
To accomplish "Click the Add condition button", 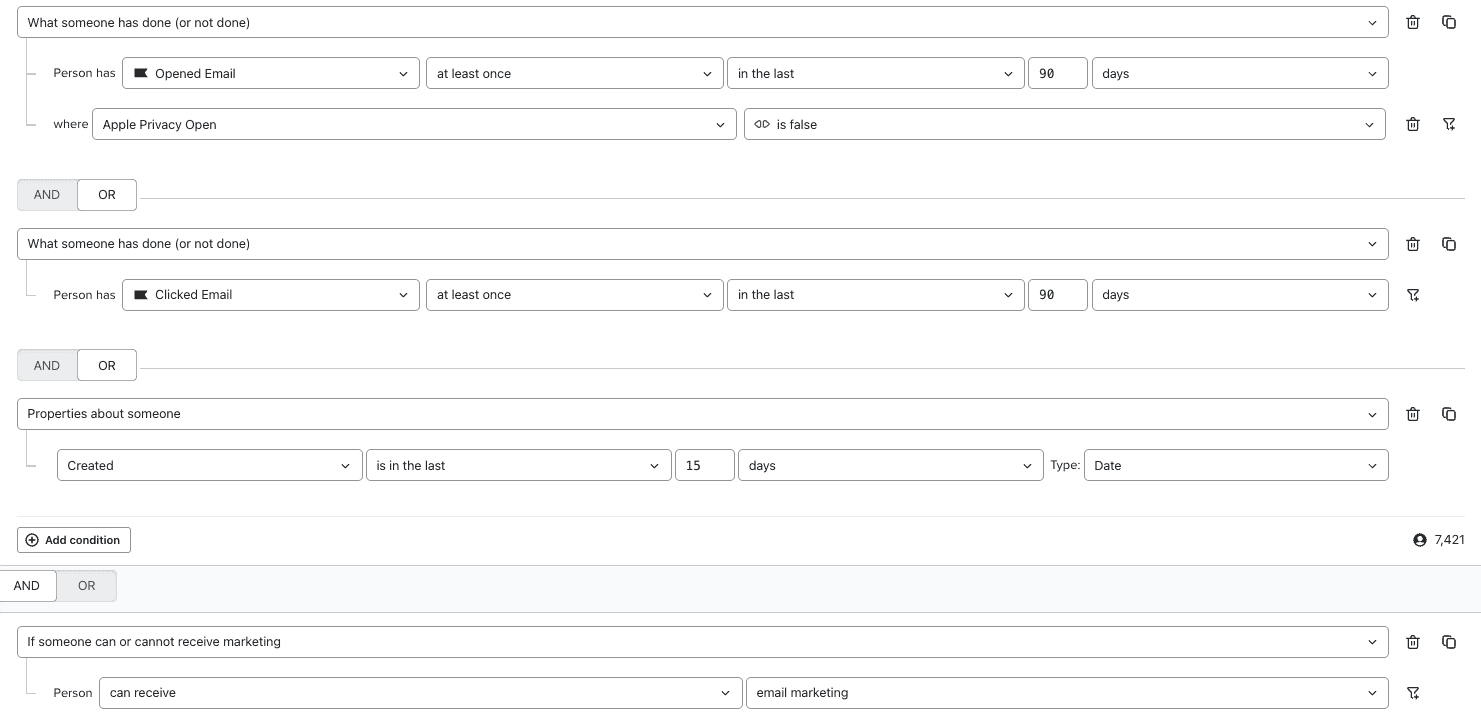I will [74, 540].
